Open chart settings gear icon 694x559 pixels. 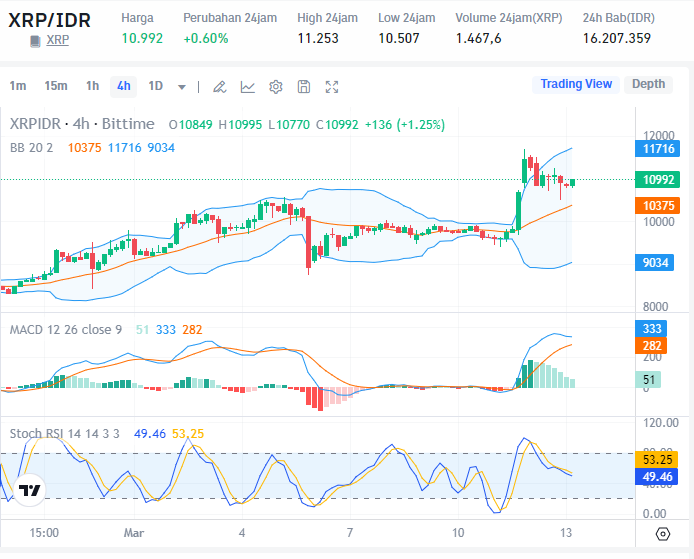click(276, 87)
